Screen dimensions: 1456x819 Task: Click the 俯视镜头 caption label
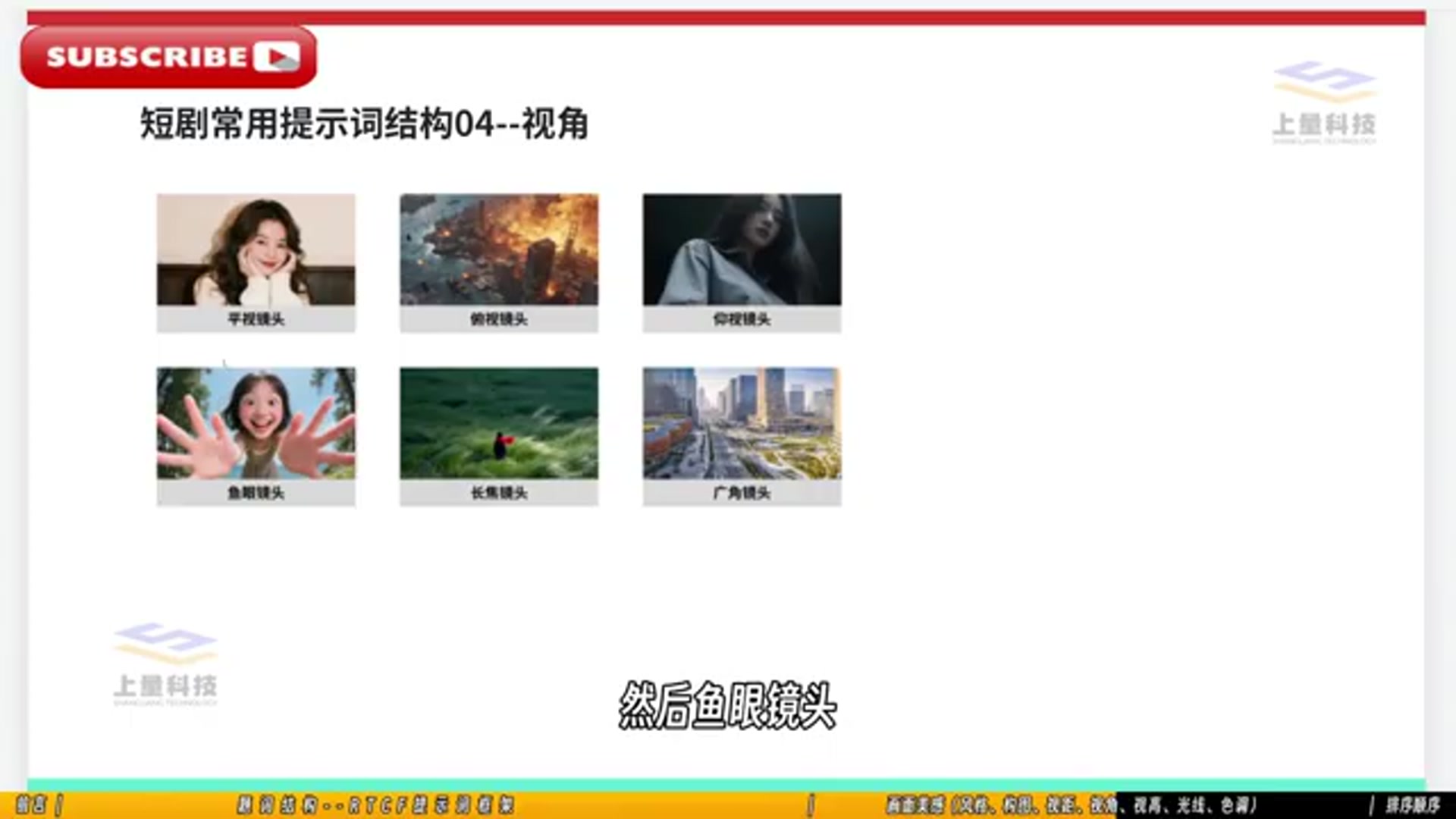click(499, 319)
